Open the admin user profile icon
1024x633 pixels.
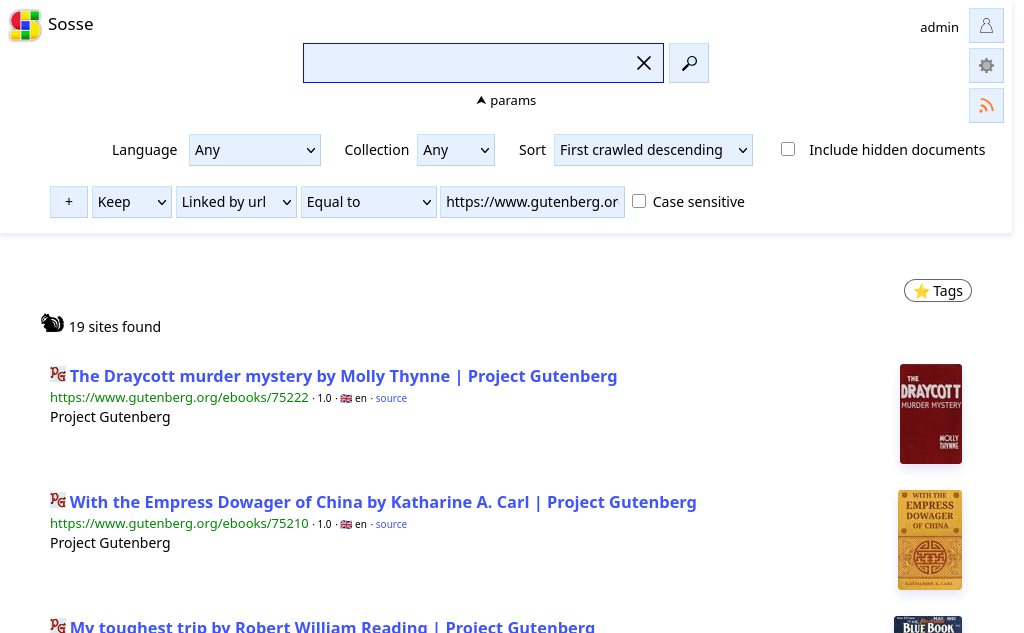tap(986, 25)
